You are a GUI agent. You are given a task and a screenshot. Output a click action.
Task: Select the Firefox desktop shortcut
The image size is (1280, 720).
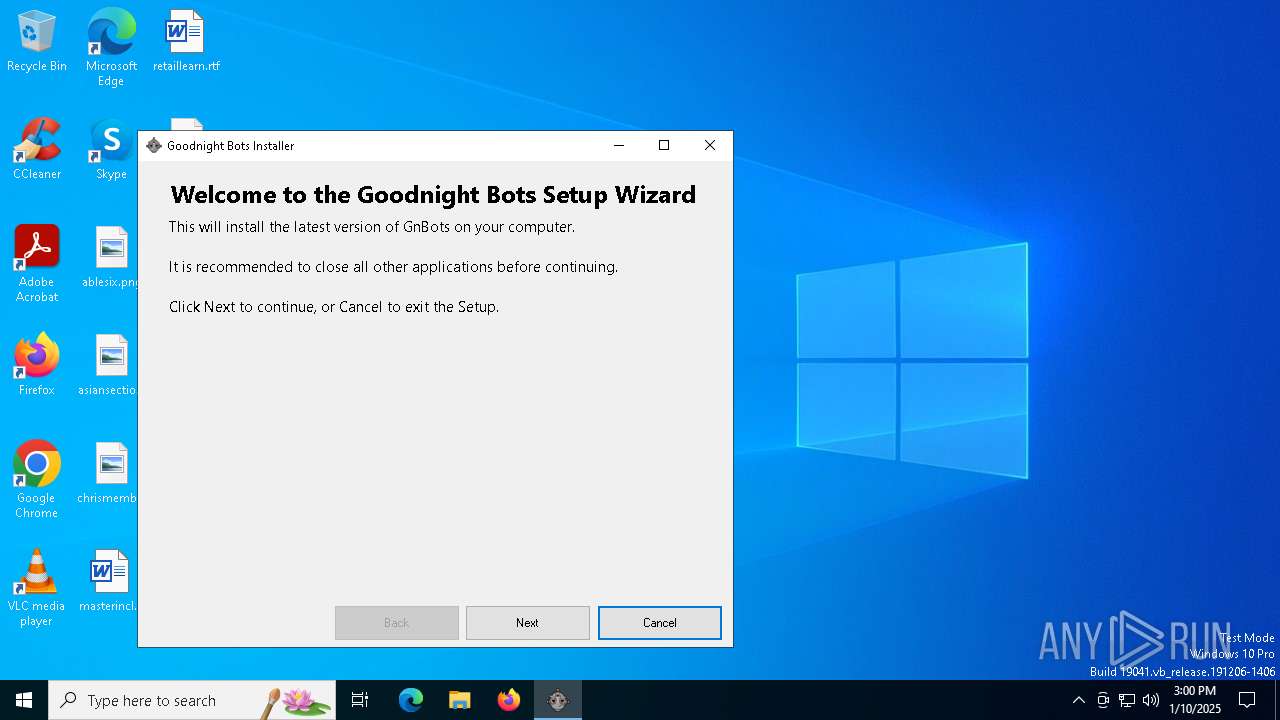pyautogui.click(x=37, y=366)
